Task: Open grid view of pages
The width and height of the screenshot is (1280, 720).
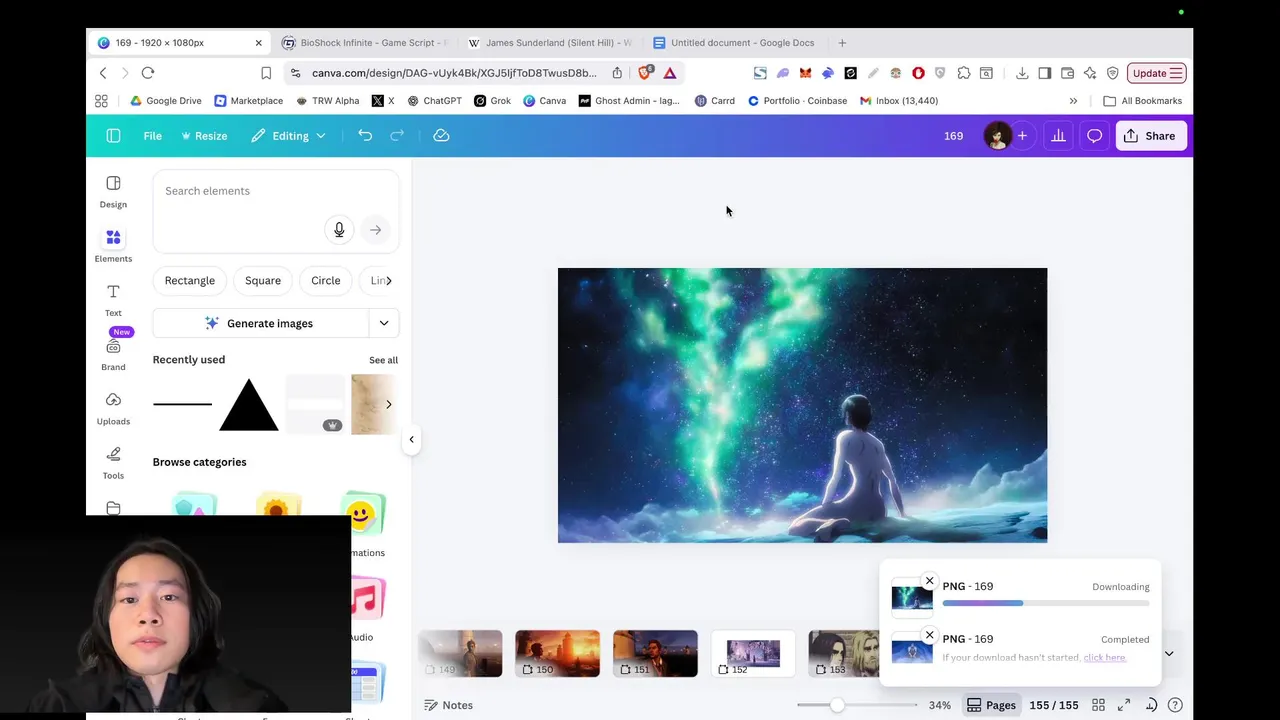Action: click(x=1098, y=705)
